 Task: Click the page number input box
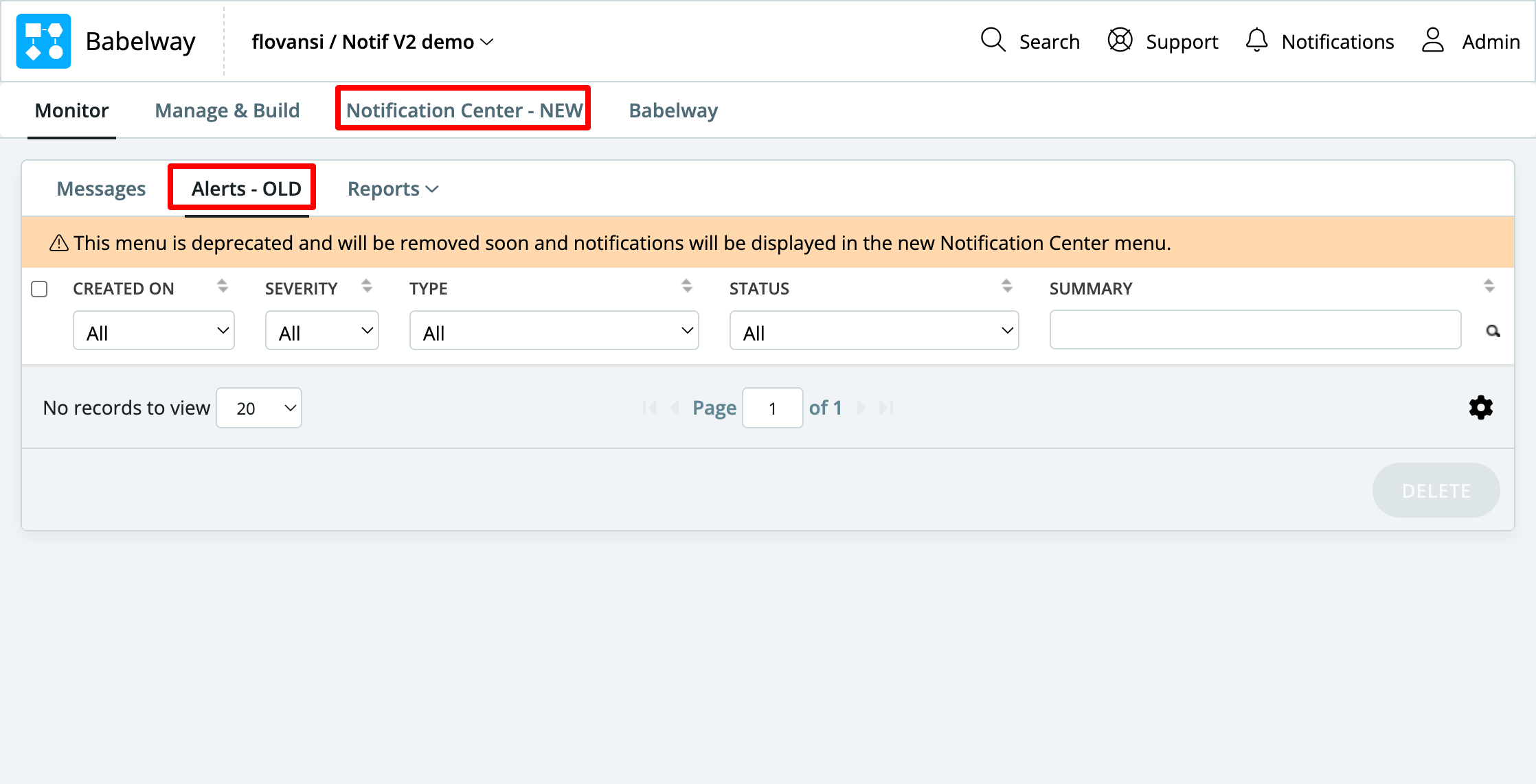coord(773,408)
